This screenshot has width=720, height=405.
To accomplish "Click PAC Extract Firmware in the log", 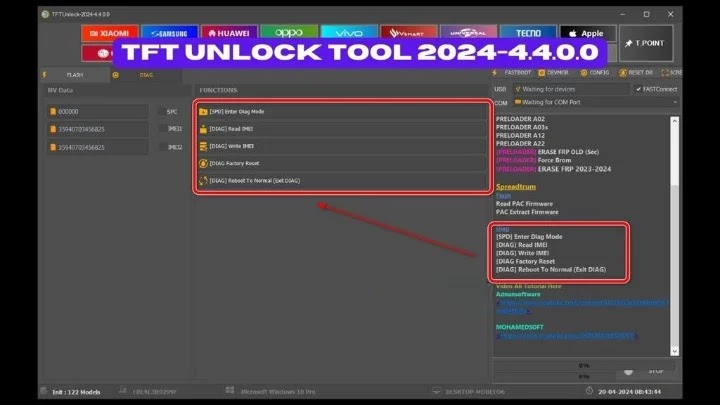I will [x=527, y=212].
